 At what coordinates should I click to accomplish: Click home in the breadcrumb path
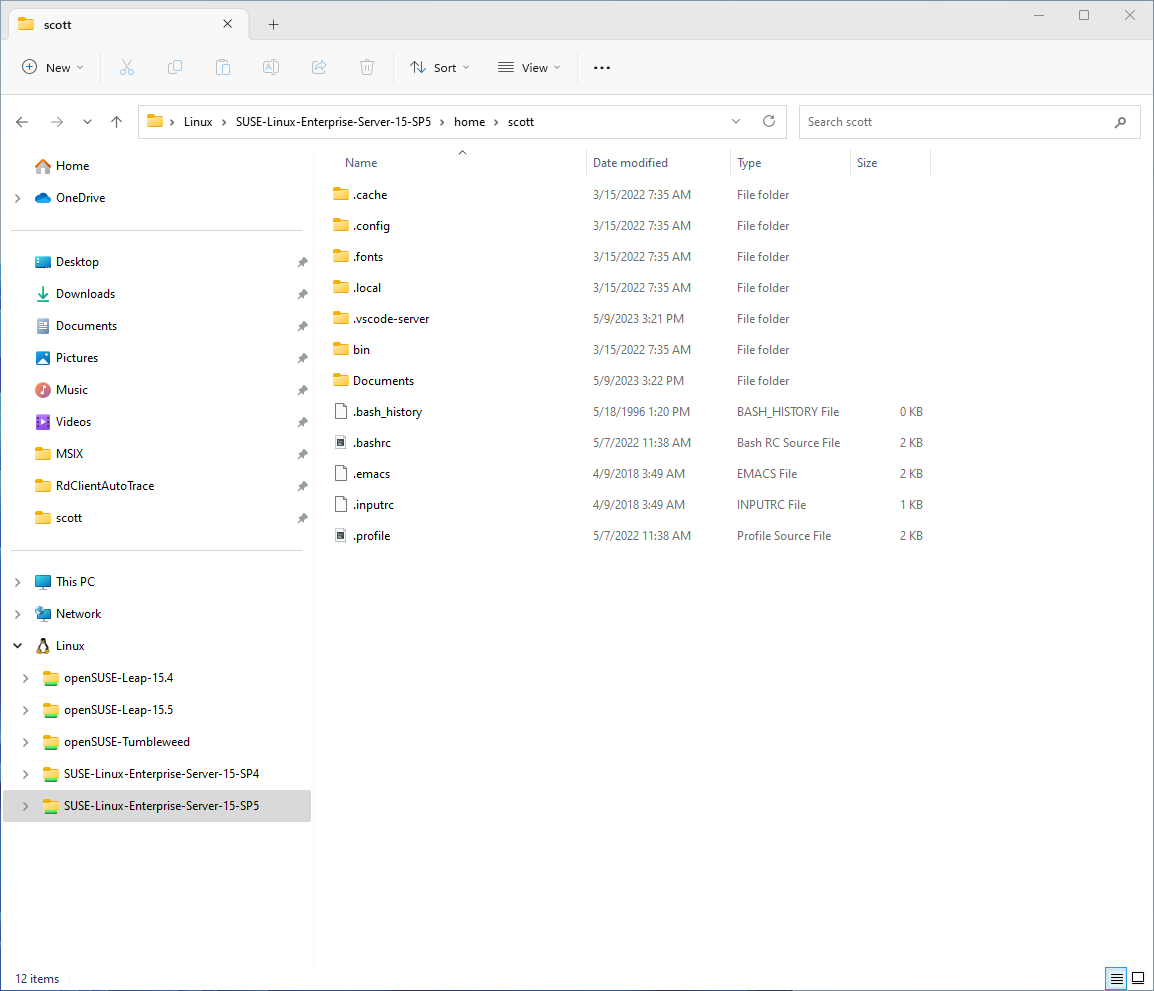[x=470, y=122]
